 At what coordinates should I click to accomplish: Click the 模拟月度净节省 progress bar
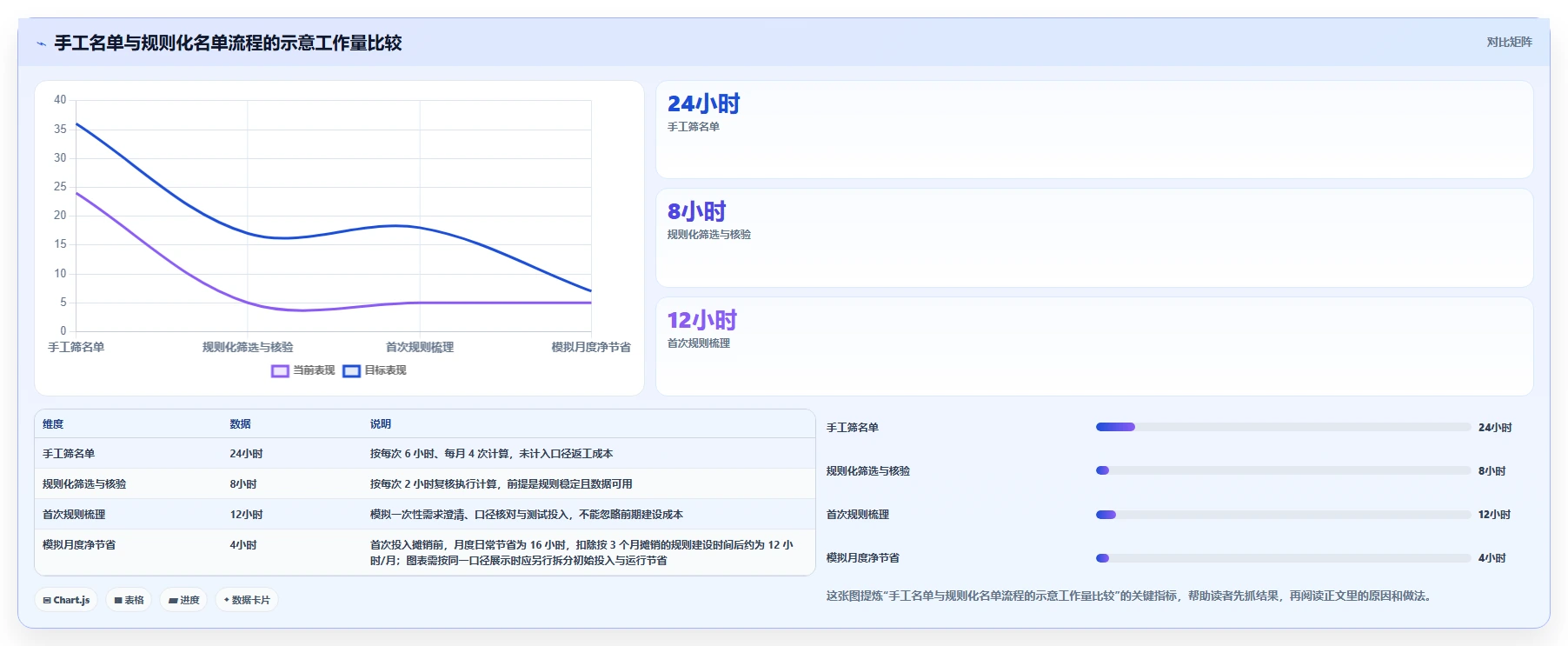click(x=1283, y=558)
